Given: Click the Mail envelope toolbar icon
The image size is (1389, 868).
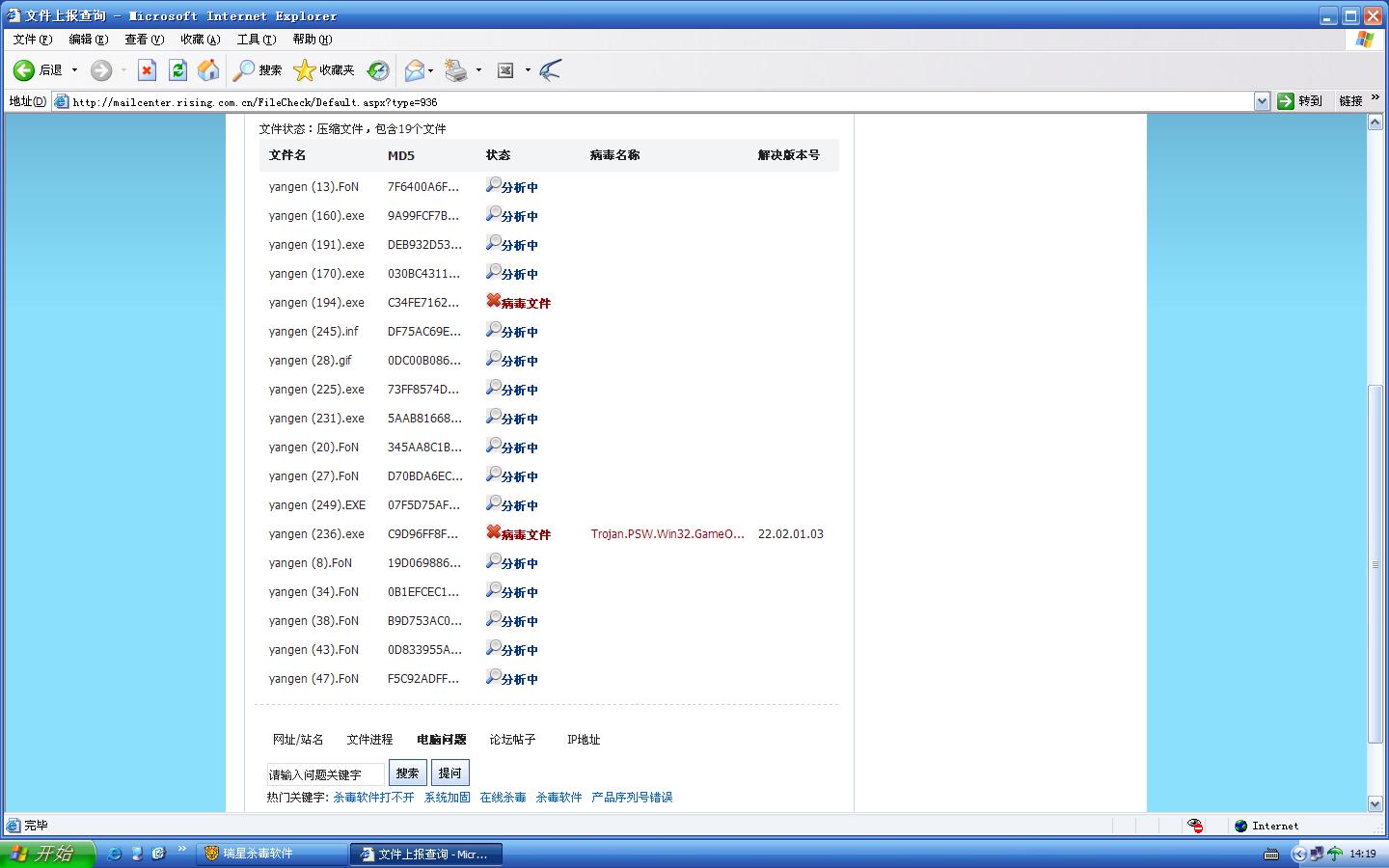Looking at the screenshot, I should coord(415,70).
